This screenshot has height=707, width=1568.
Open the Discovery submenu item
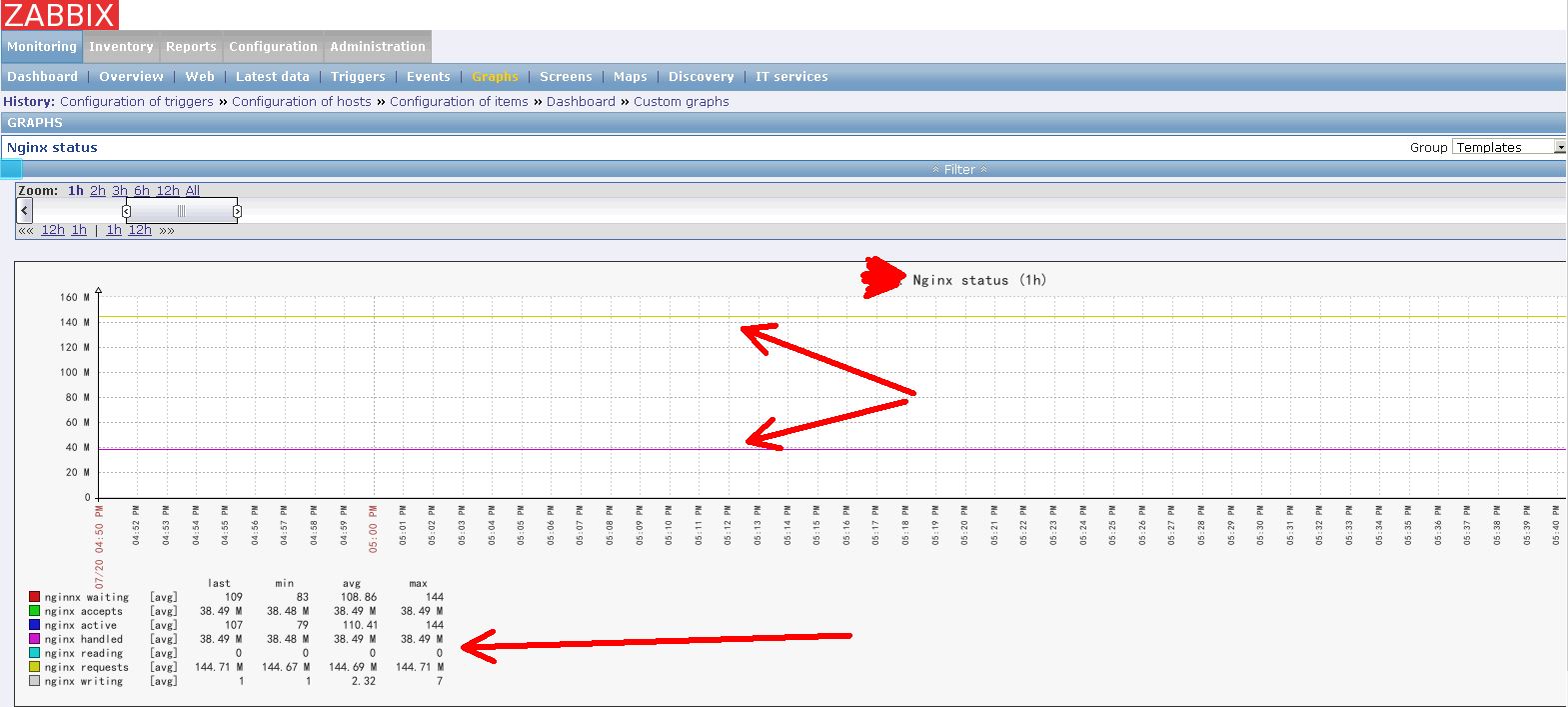click(702, 76)
